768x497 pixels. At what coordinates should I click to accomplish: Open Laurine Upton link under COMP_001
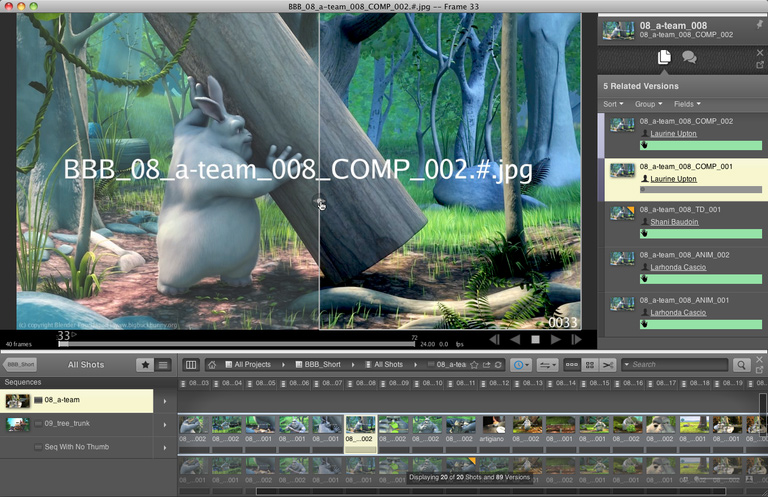point(673,179)
